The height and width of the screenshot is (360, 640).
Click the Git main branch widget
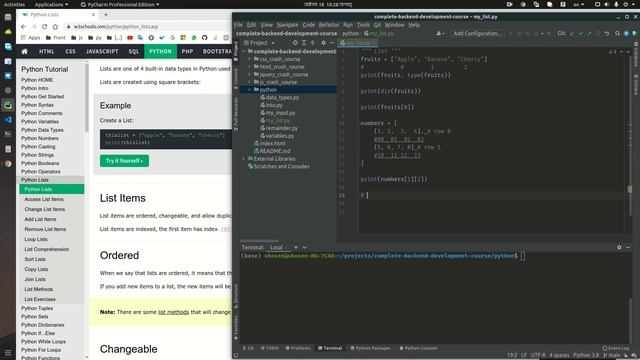click(x=611, y=356)
